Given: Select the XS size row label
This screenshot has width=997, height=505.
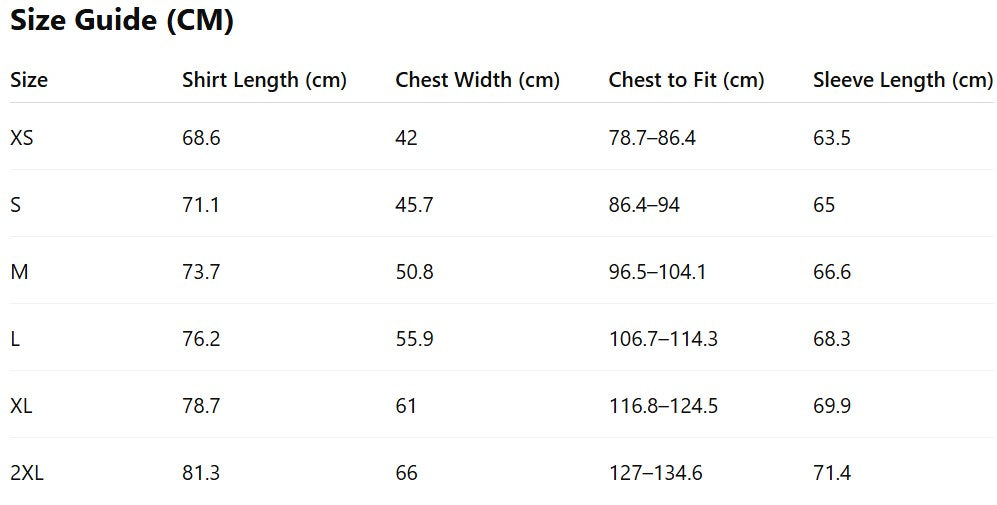Looking at the screenshot, I should tap(22, 138).
